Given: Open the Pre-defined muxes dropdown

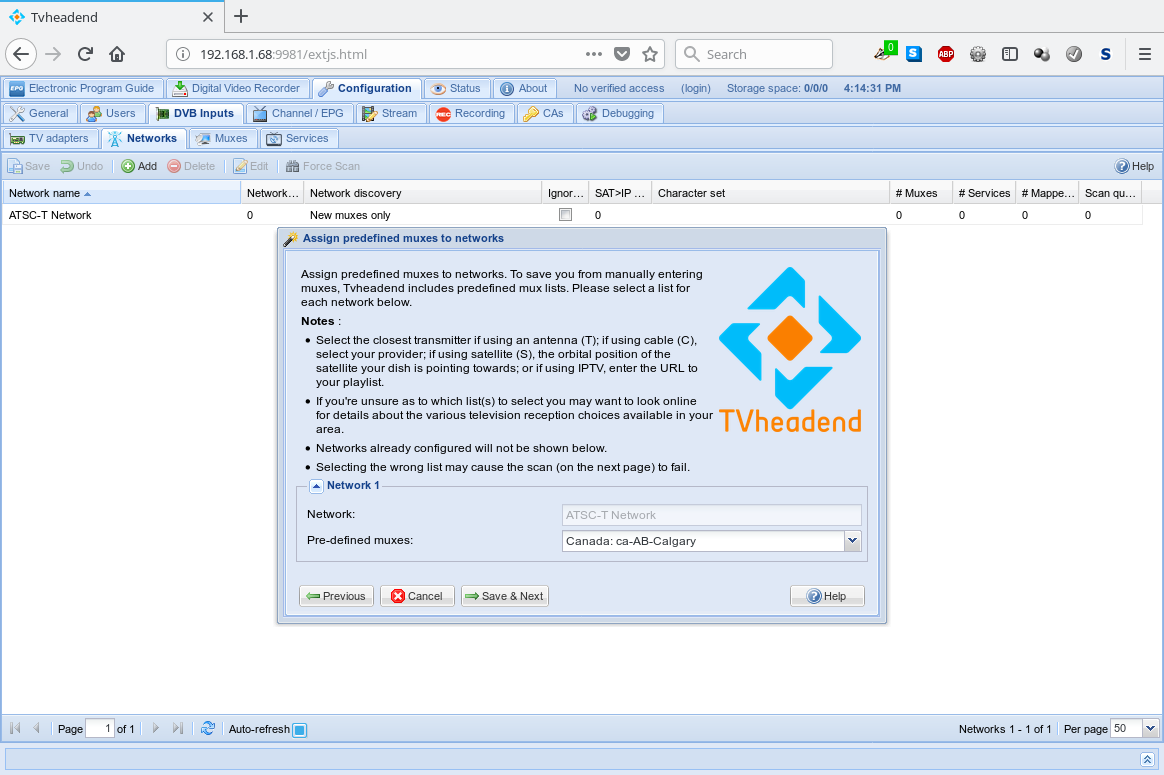Looking at the screenshot, I should (x=852, y=541).
